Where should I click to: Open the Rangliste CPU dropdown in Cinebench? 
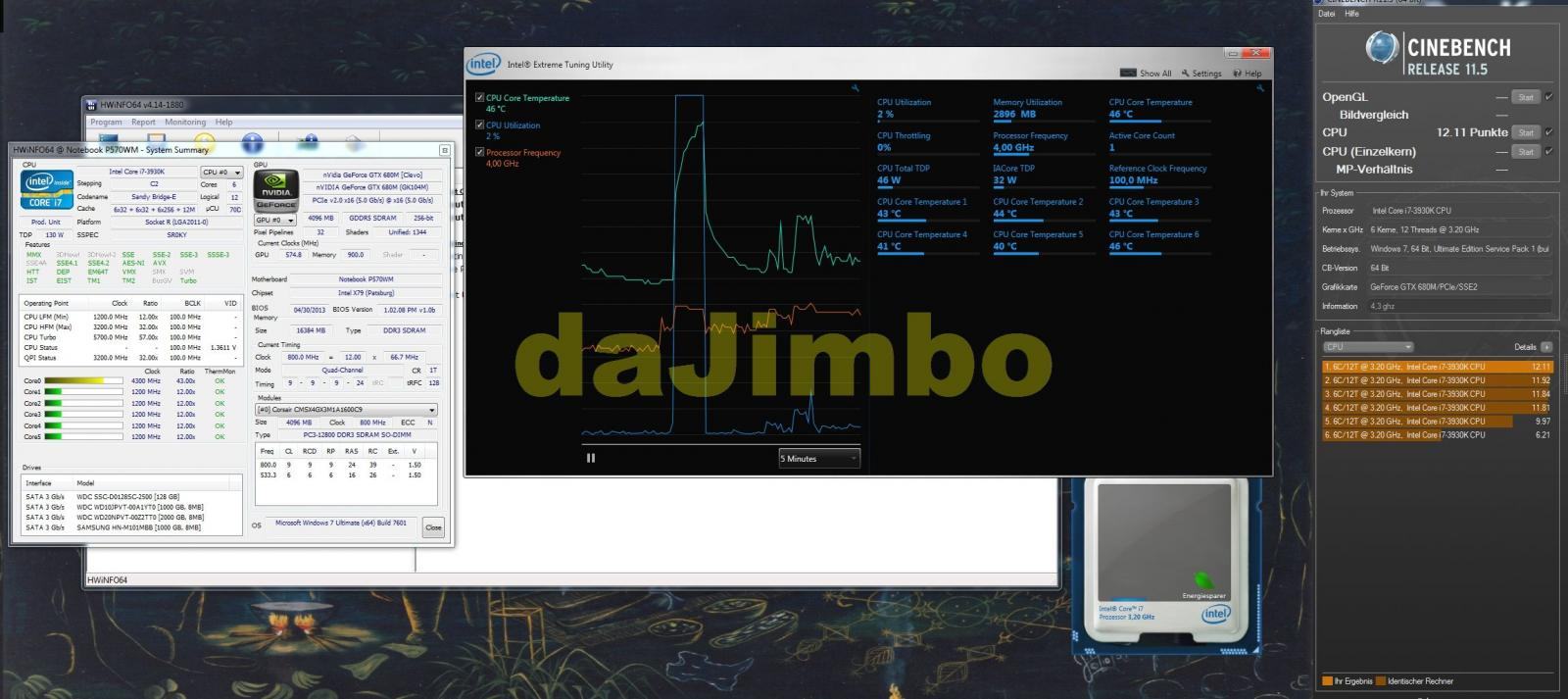pyautogui.click(x=1368, y=347)
